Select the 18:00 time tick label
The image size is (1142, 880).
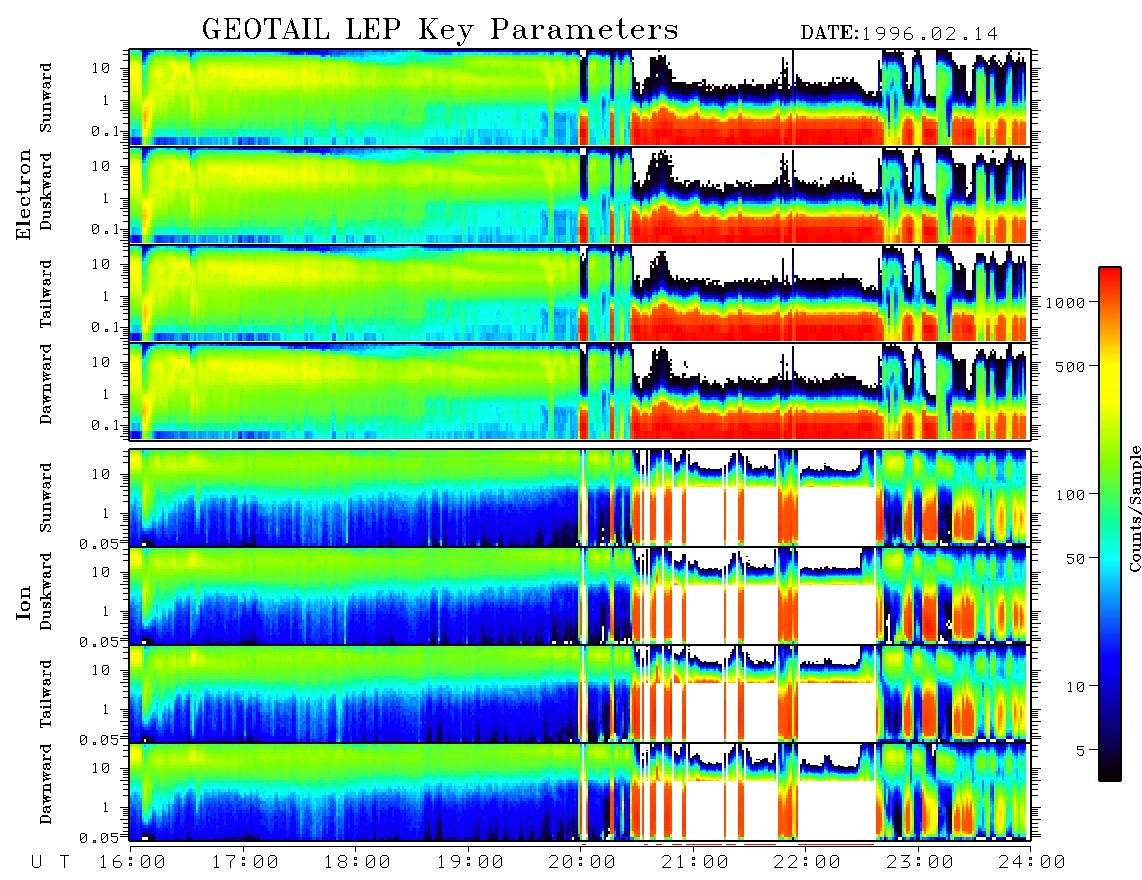pos(358,862)
